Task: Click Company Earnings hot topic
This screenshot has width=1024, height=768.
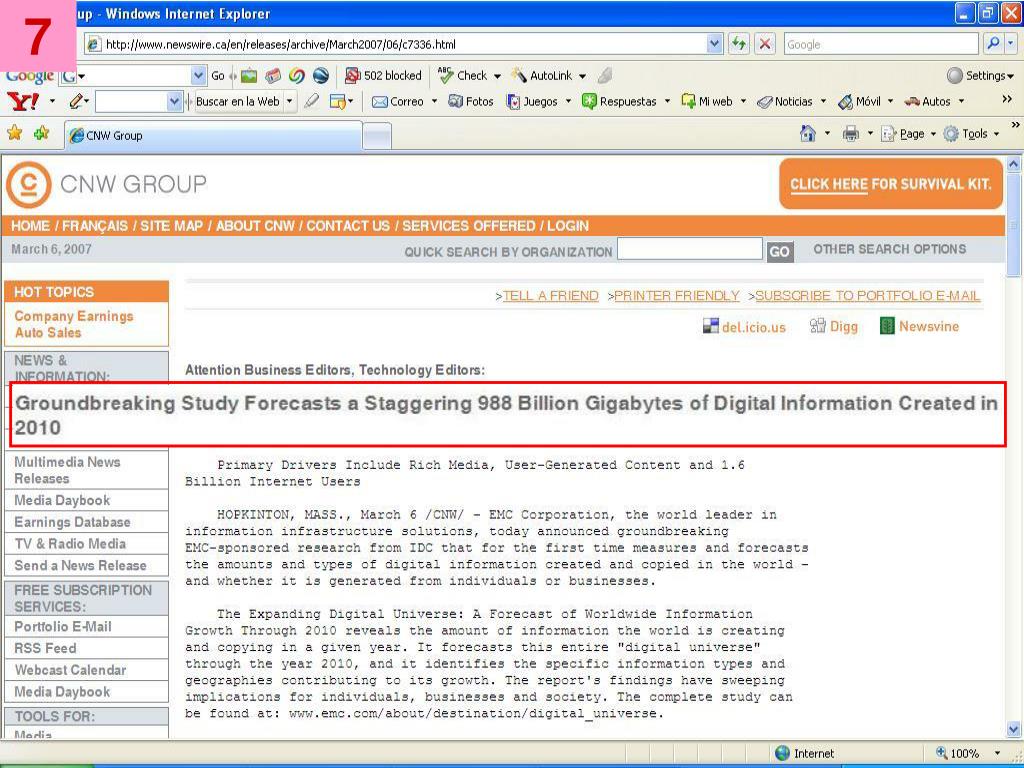Action: [x=74, y=316]
